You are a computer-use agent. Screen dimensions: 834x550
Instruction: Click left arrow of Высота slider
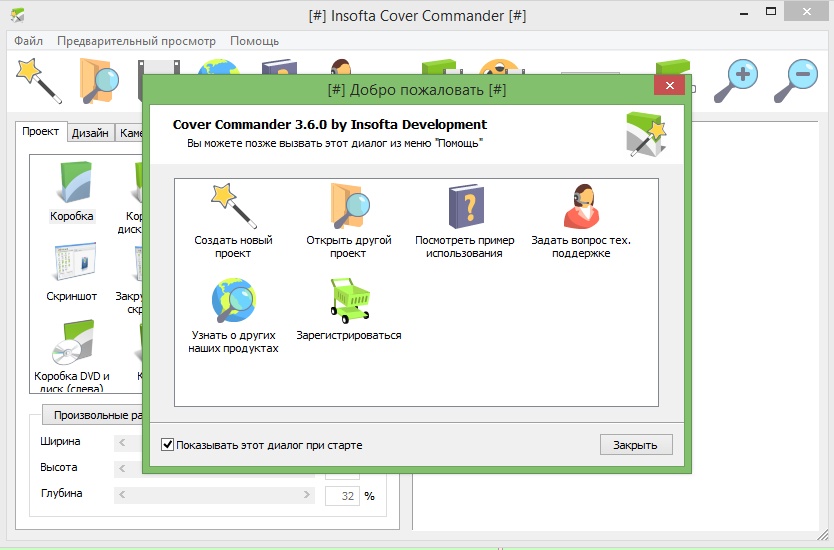122,468
